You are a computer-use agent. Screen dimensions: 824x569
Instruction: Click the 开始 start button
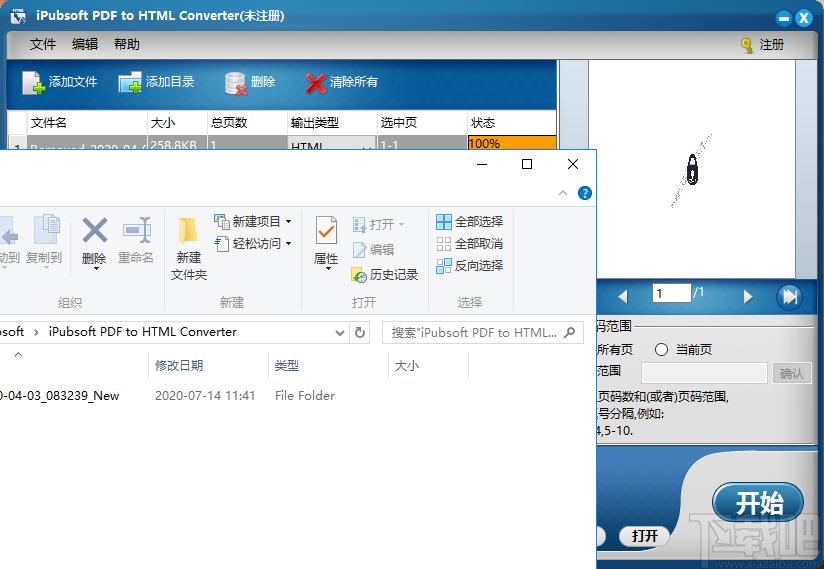pos(758,503)
